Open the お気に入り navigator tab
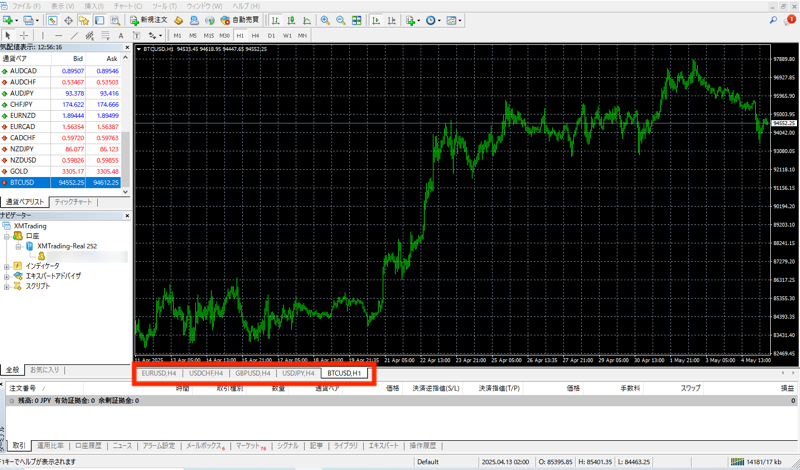This screenshot has width=800, height=470. 45,370
